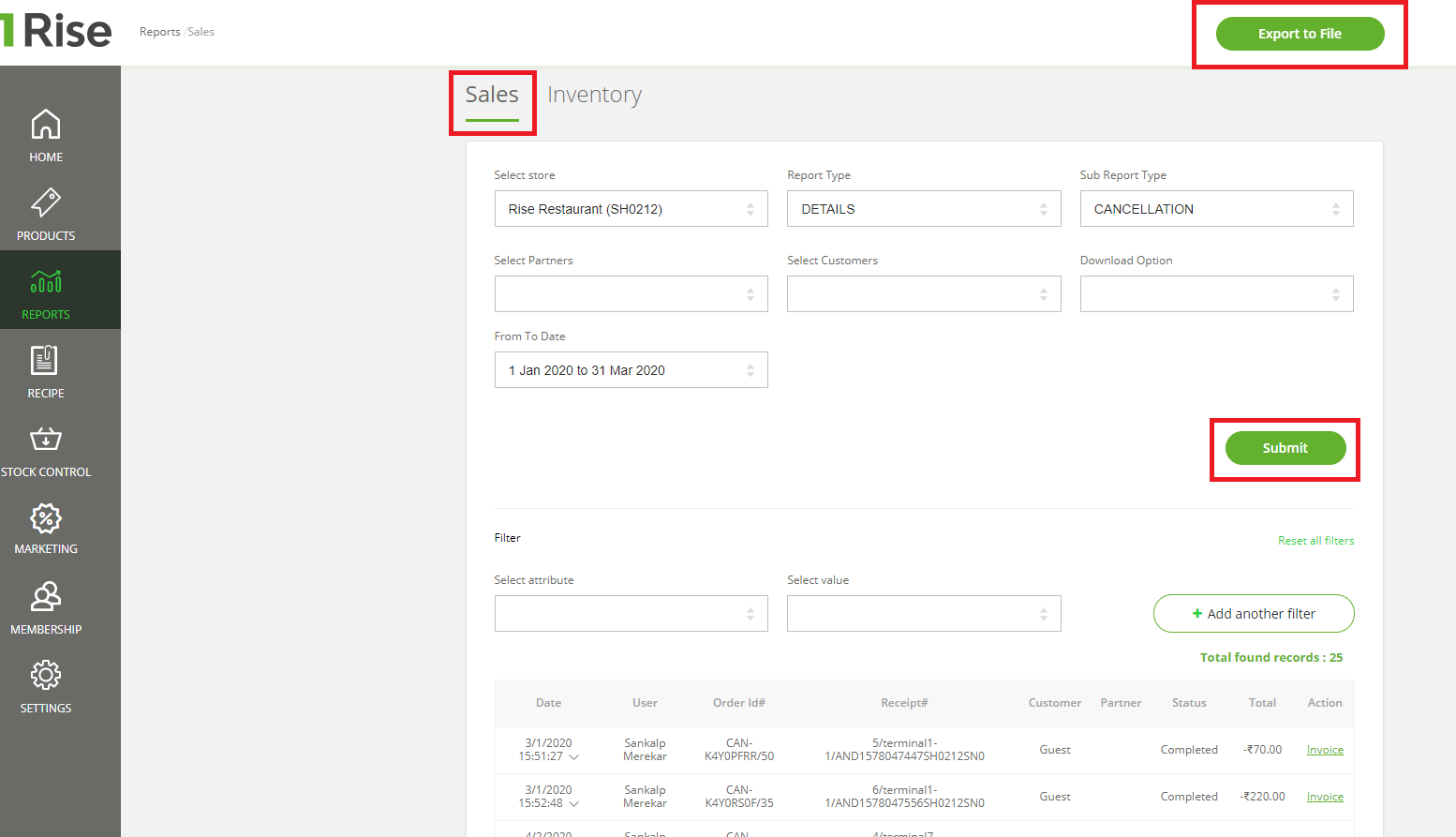The width and height of the screenshot is (1456, 837).
Task: Open the Recipe clipboard icon
Action: pyautogui.click(x=45, y=360)
